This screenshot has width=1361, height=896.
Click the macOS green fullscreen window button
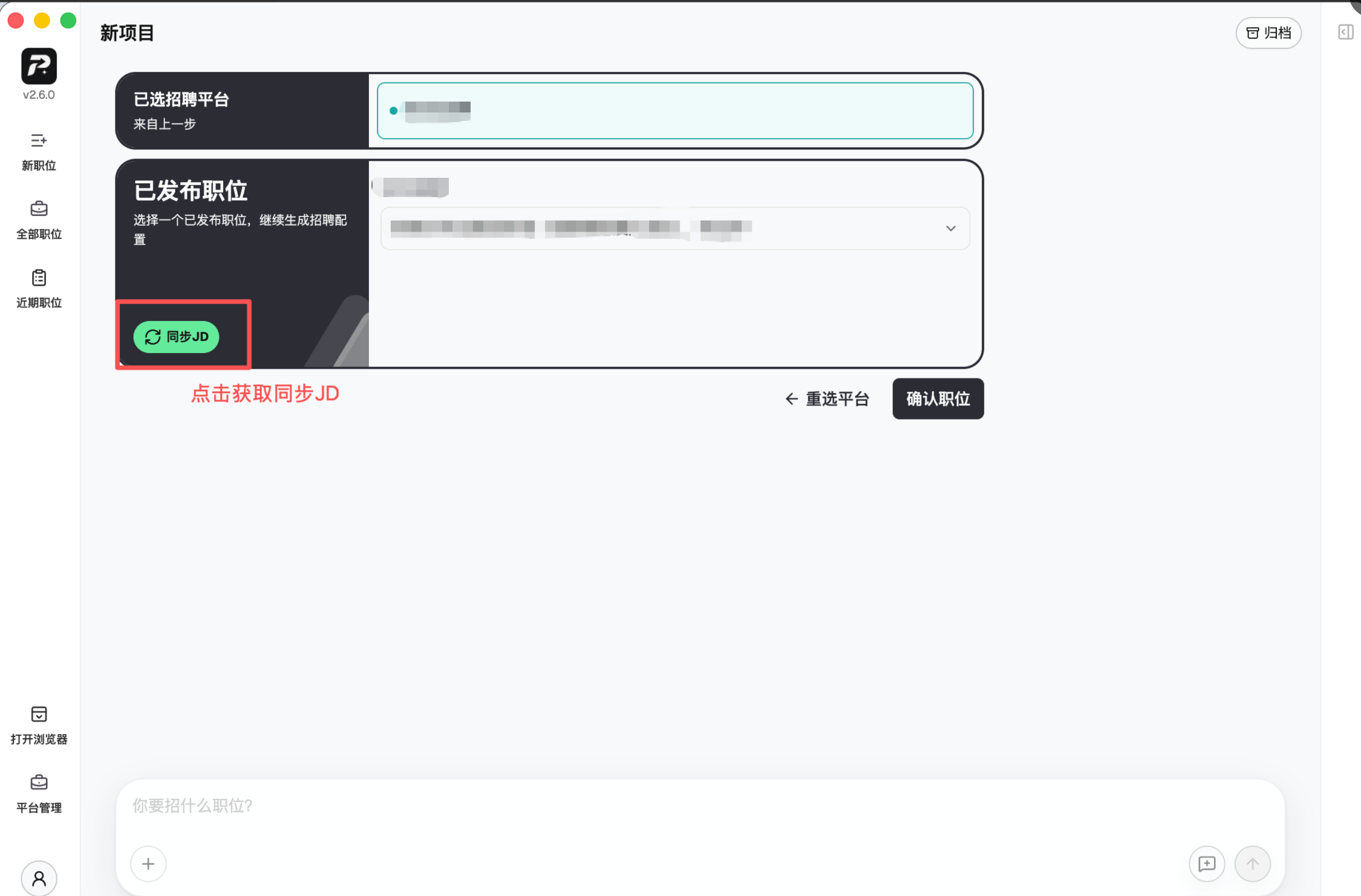(x=68, y=21)
